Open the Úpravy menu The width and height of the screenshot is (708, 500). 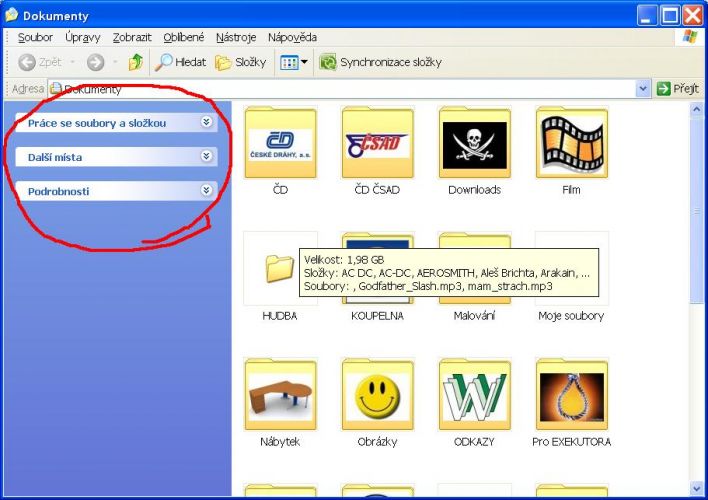83,37
